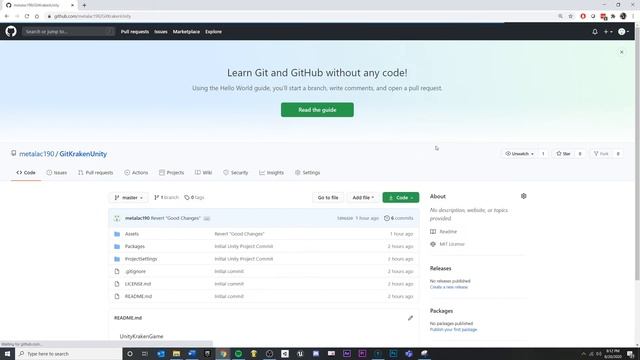Open the MIT License link
This screenshot has height=360, width=640.
pos(452,244)
